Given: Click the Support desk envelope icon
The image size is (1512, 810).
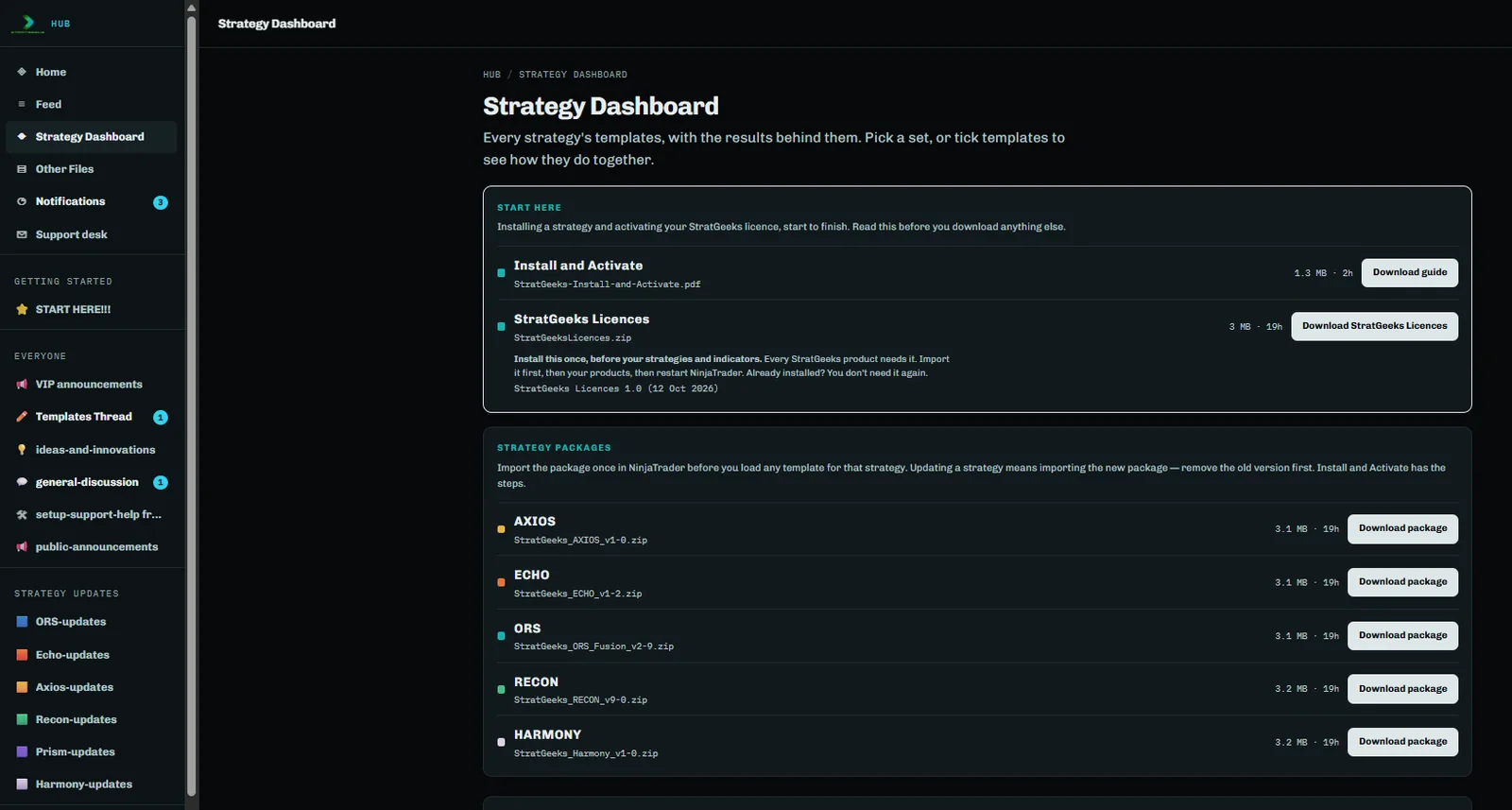Looking at the screenshot, I should point(22,234).
